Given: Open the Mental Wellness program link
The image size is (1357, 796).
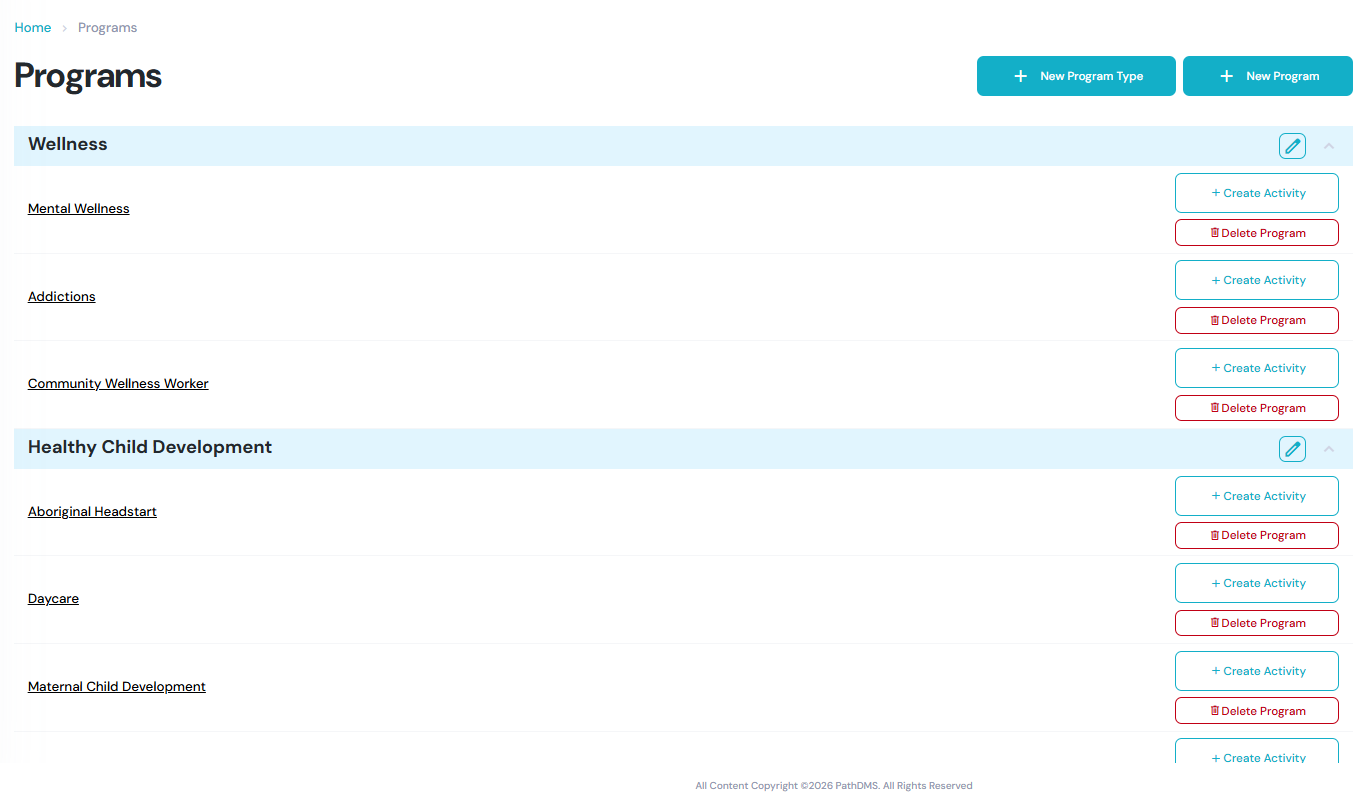Looking at the screenshot, I should tap(79, 209).
